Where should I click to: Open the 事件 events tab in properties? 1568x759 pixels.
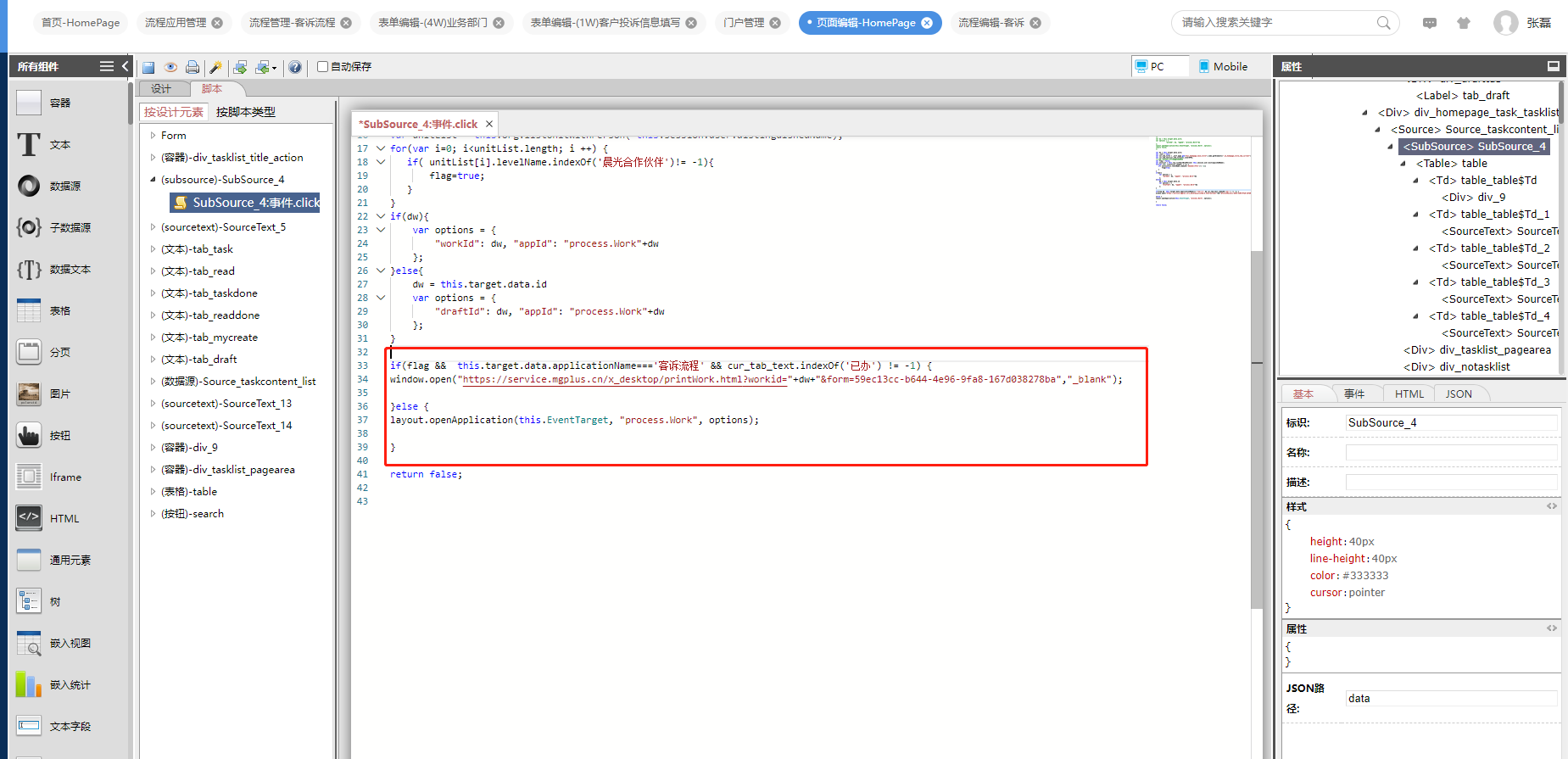(1354, 393)
